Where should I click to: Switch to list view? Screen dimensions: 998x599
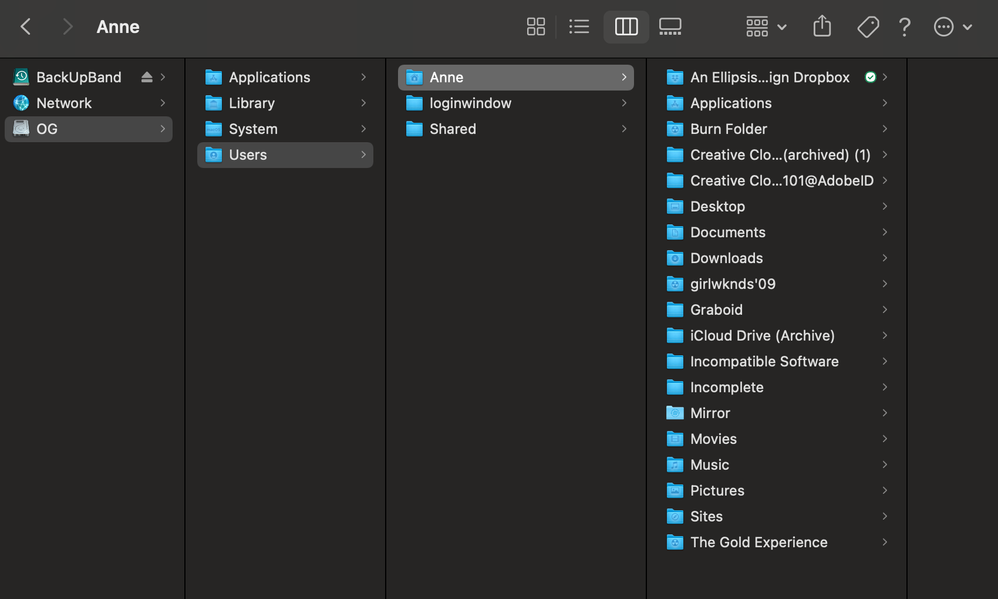tap(579, 27)
